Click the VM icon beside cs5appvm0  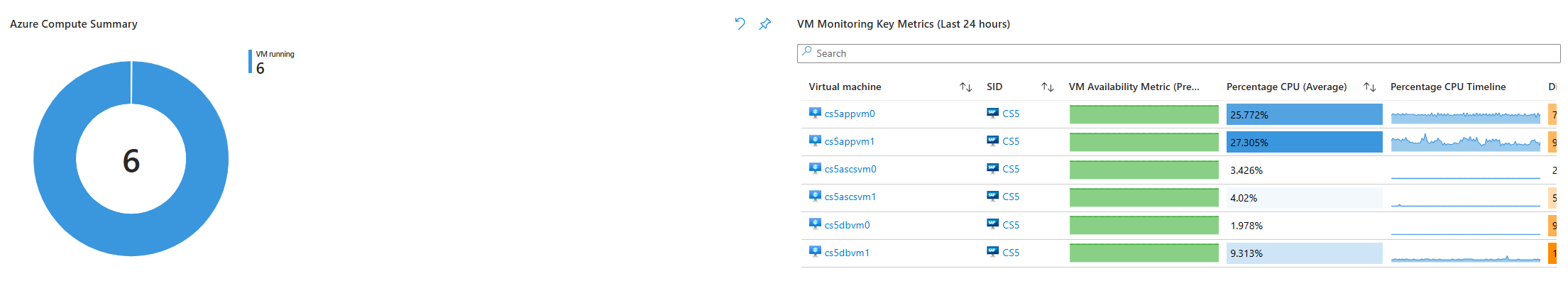[x=815, y=113]
